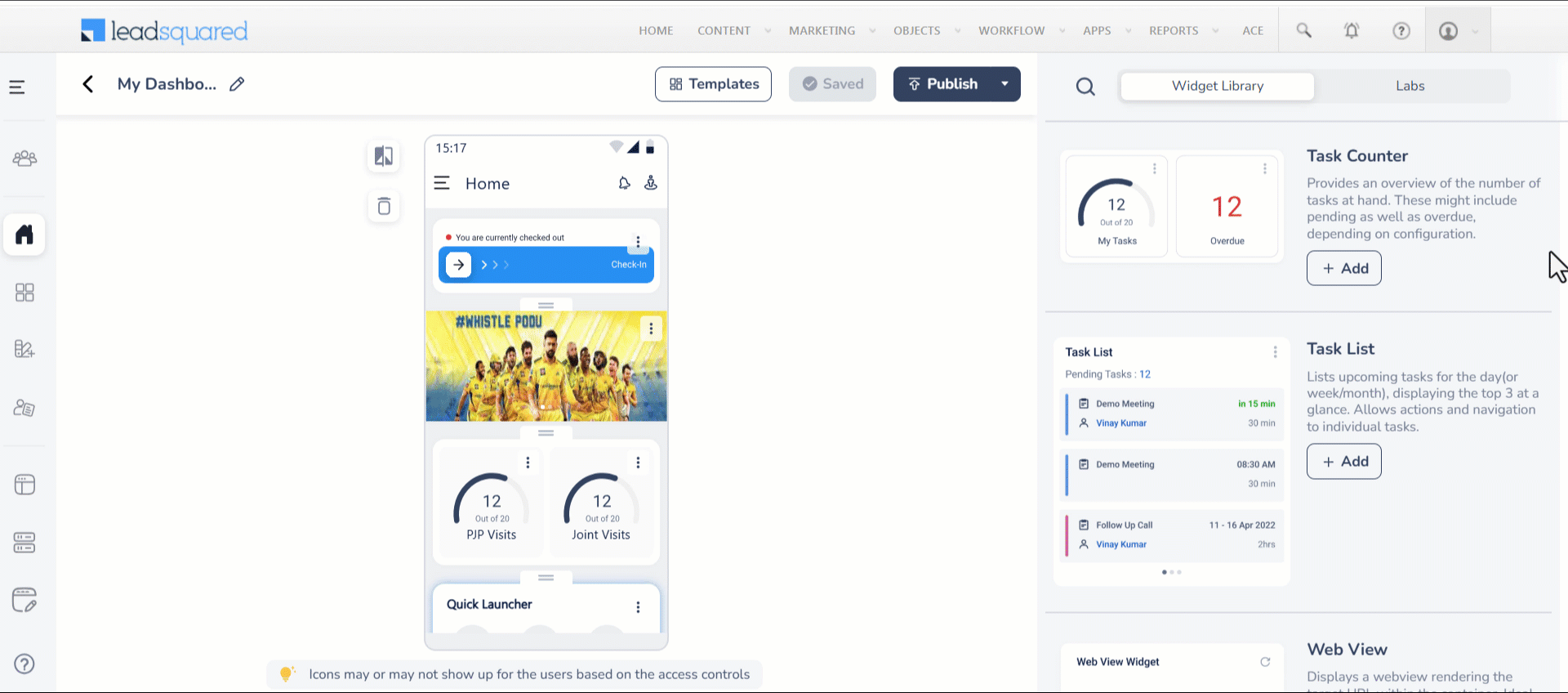The image size is (1568, 693).
Task: Click Vinay Kumar under Follow Up Call
Action: point(1121,544)
